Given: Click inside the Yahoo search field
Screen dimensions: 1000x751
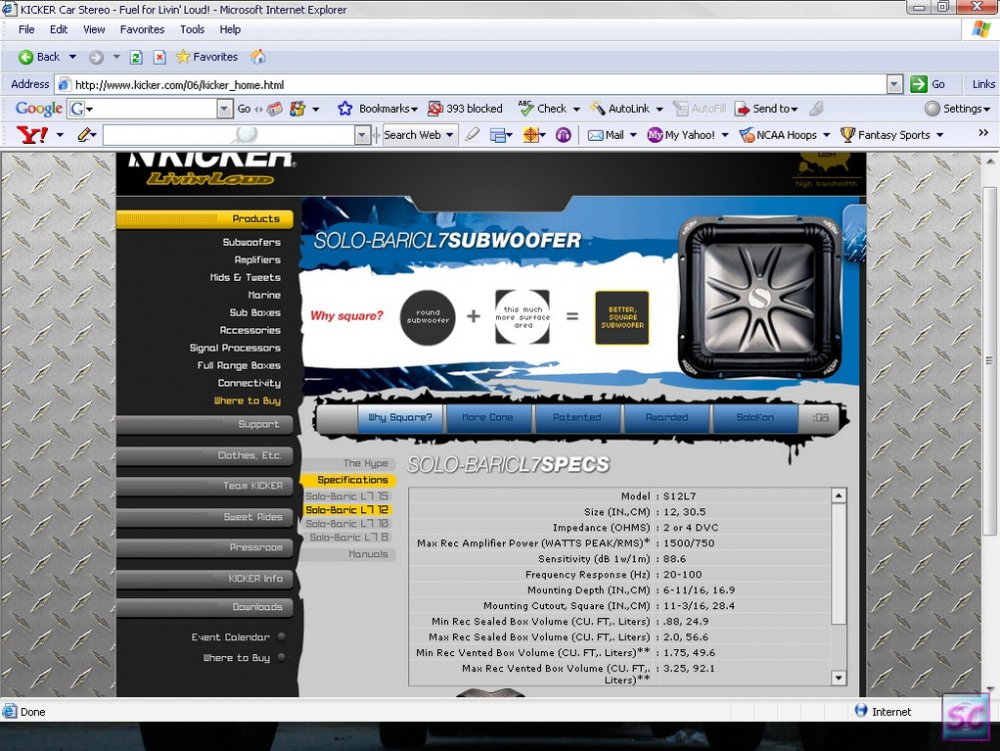Looking at the screenshot, I should [229, 135].
